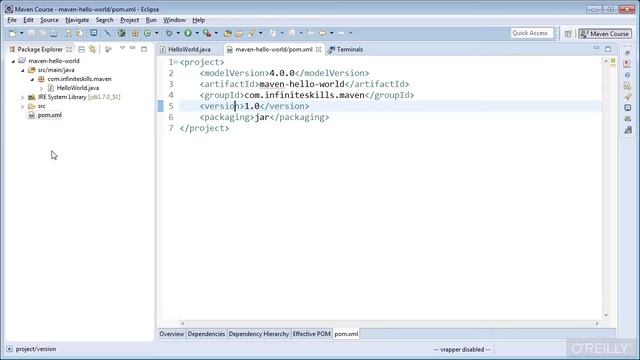Expand the JRE System Library node
Image resolution: width=640 pixels, height=360 pixels.
(x=23, y=98)
